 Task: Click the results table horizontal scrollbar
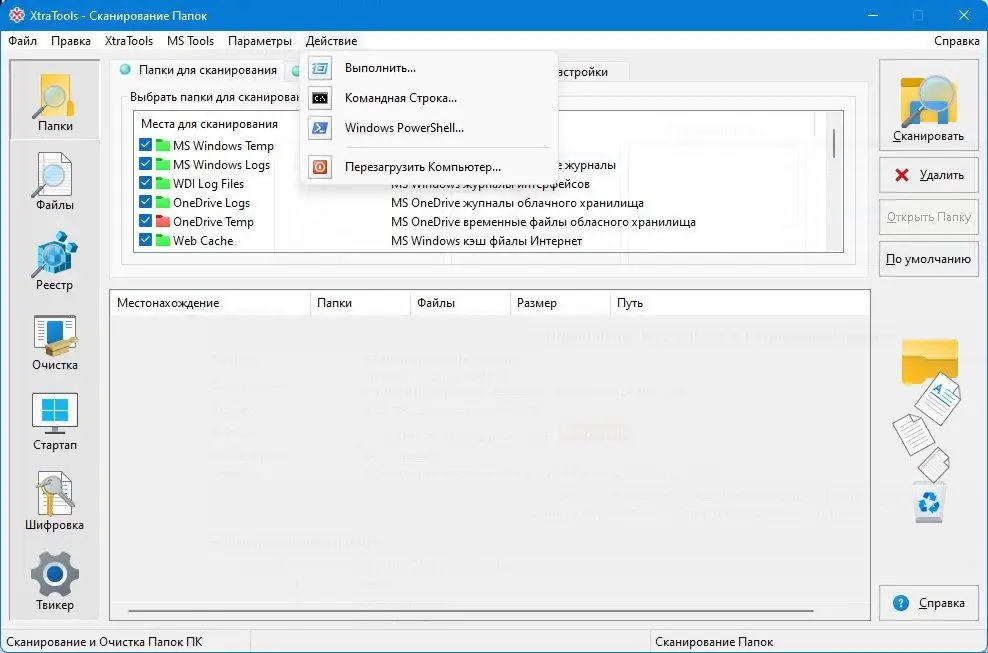point(471,610)
